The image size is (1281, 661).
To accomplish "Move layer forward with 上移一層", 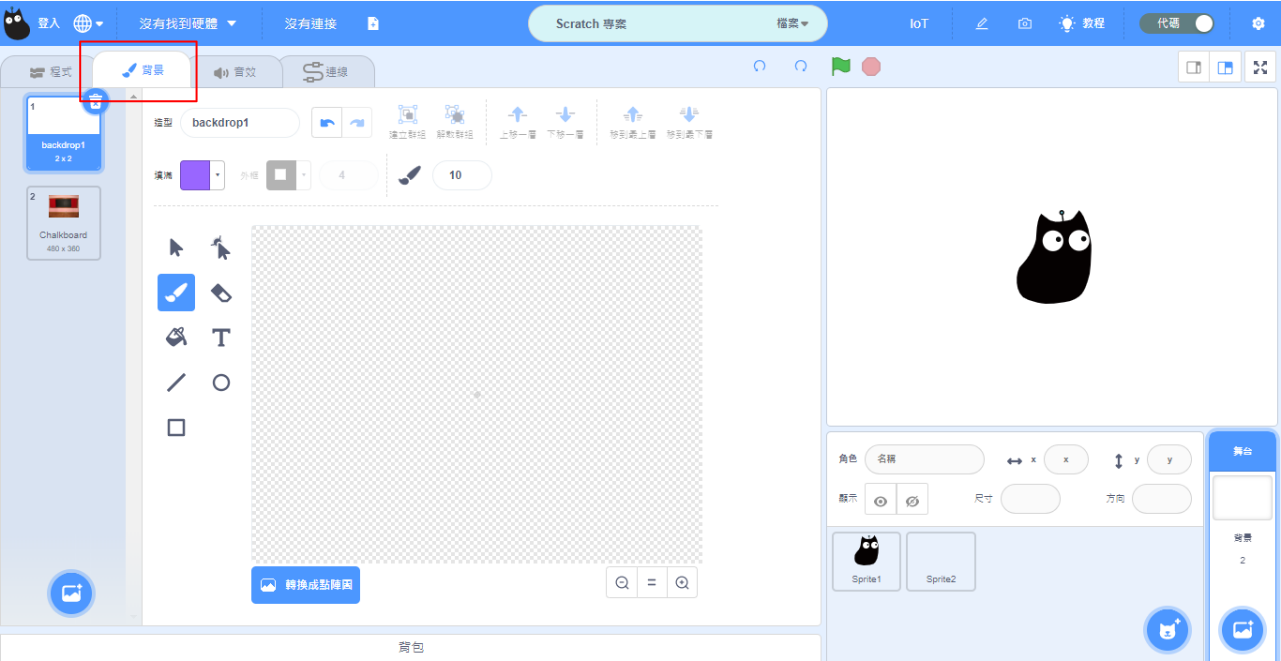I will pyautogui.click(x=518, y=122).
